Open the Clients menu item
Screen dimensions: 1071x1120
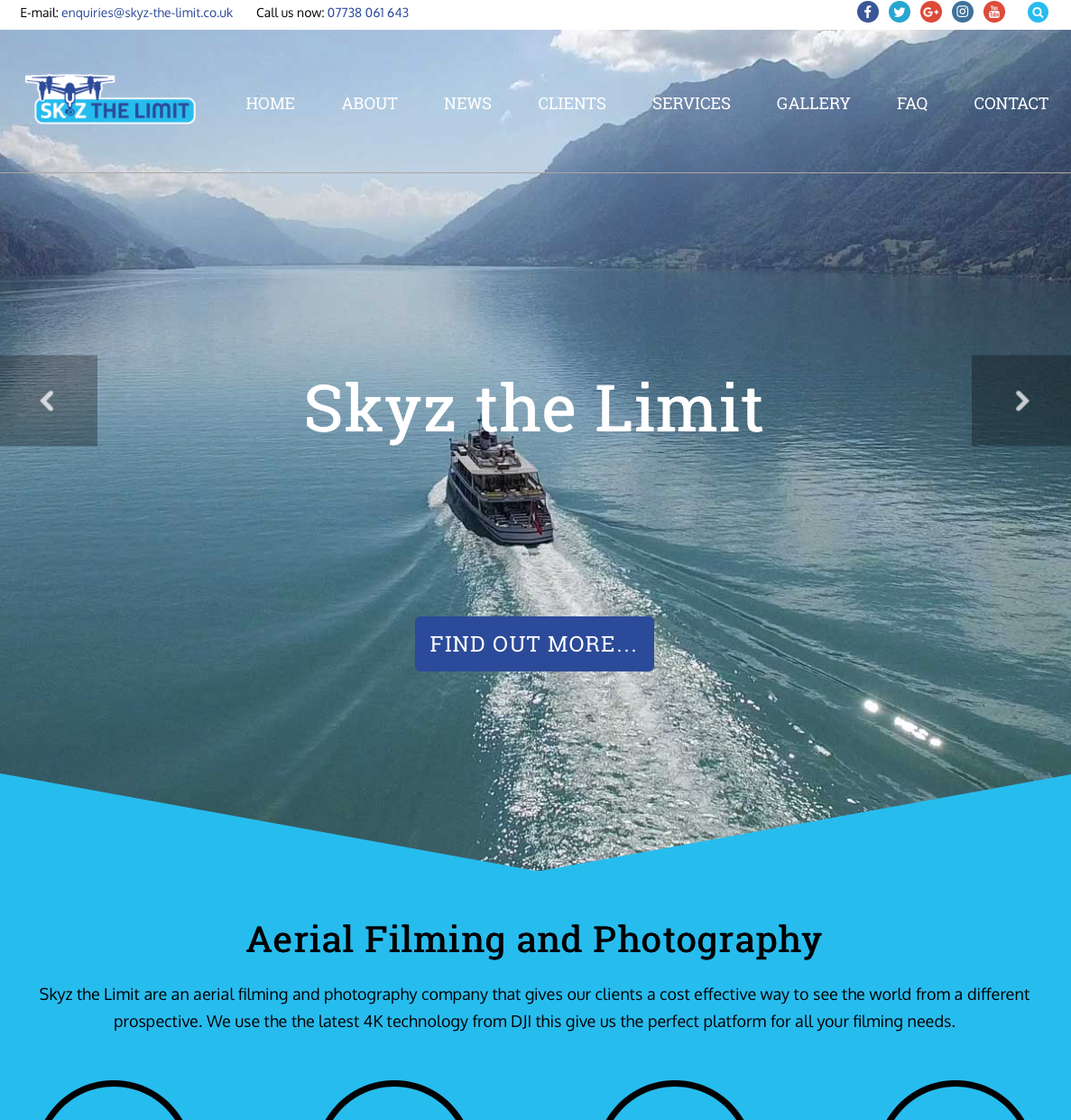(x=572, y=104)
